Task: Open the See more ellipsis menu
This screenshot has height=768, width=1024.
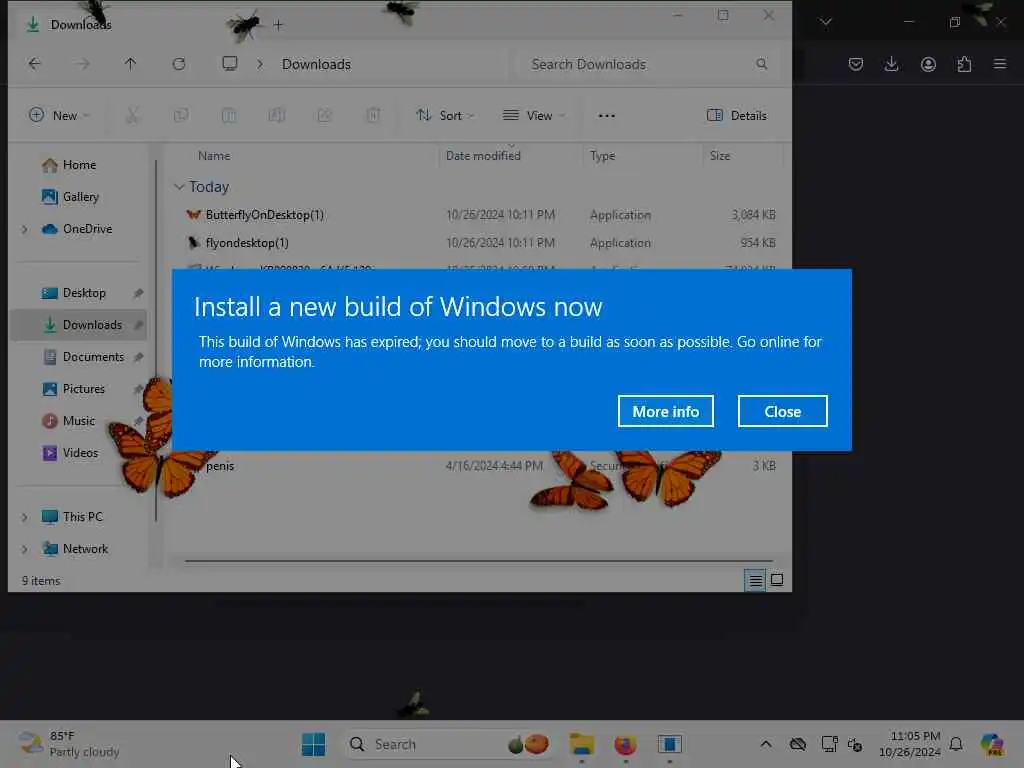Action: pos(607,116)
